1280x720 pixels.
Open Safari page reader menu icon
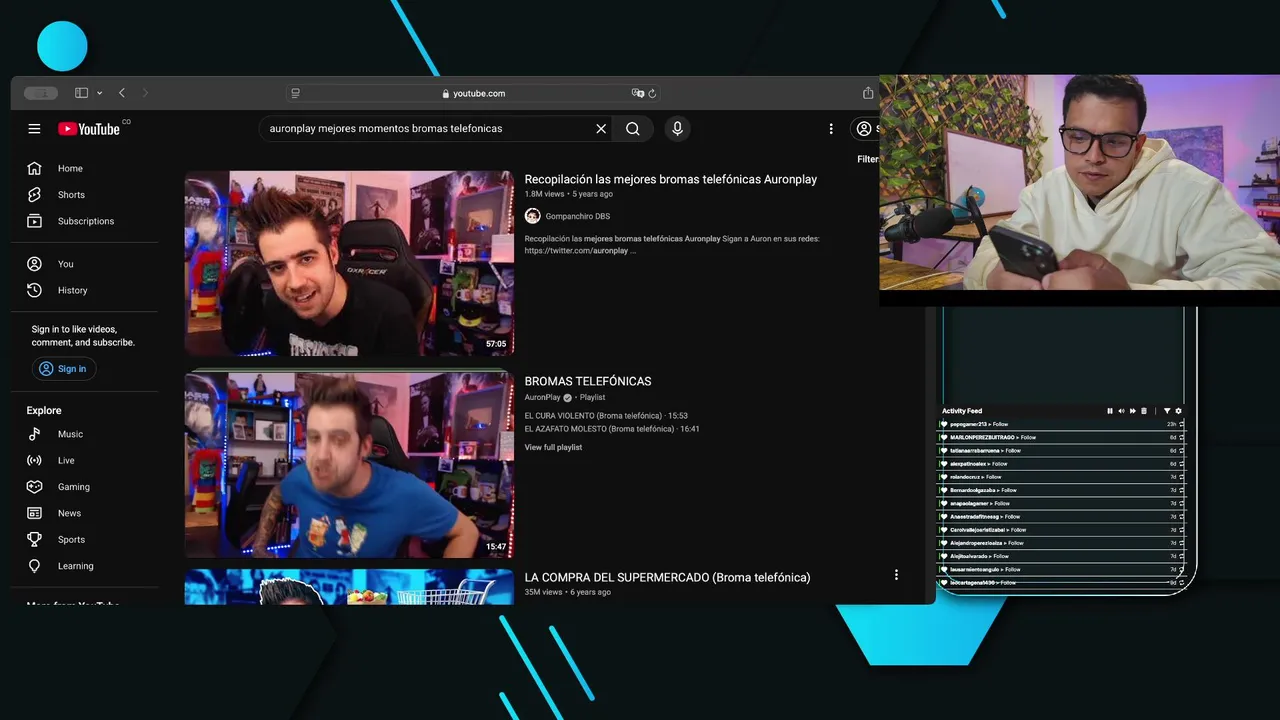click(x=295, y=93)
